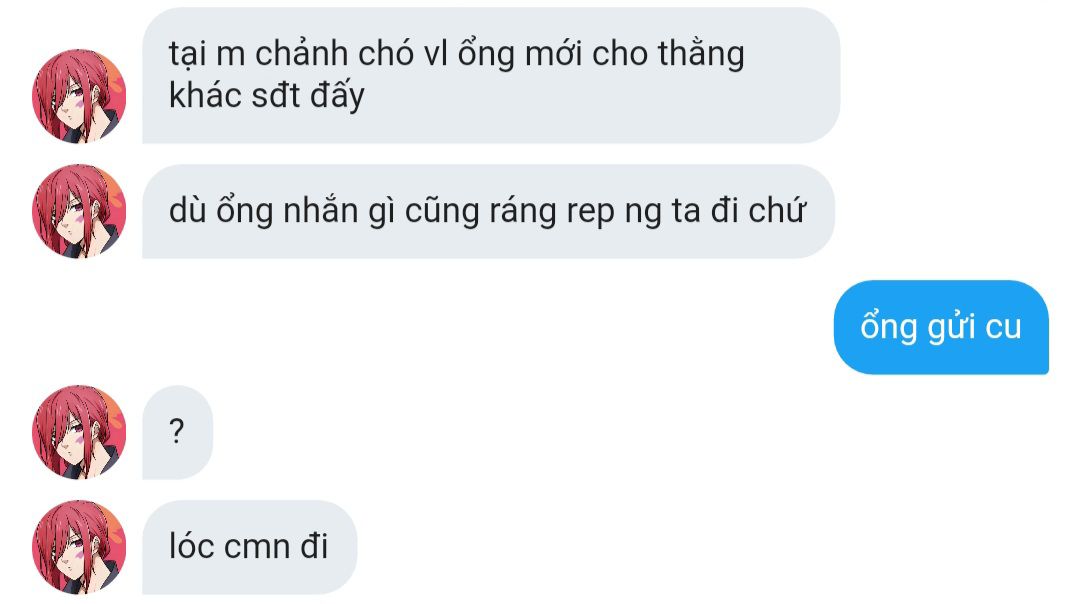Screen dimensions: 1080x604
Task: Tap the avatar beside the '?' message
Action: pyautogui.click(x=79, y=432)
